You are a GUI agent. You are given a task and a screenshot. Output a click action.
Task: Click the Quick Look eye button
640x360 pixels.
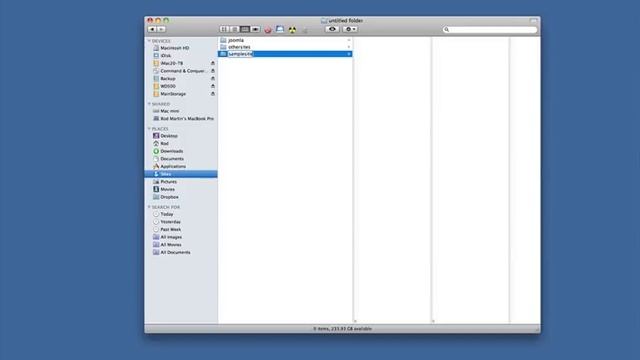332,29
